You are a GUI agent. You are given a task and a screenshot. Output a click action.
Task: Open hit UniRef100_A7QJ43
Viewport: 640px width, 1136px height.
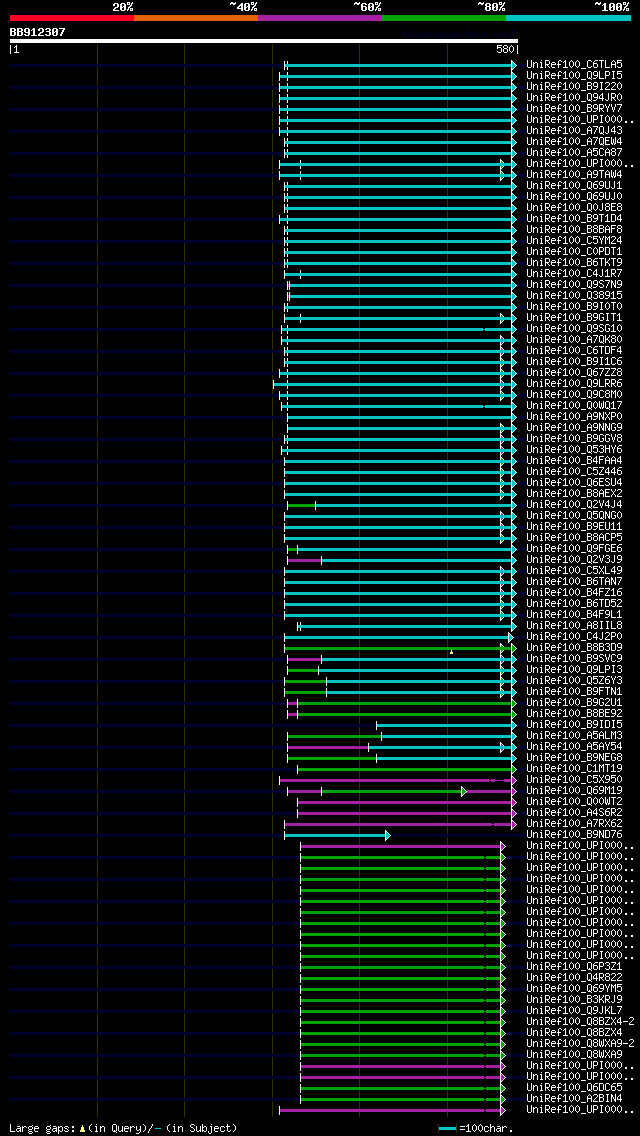[x=574, y=130]
